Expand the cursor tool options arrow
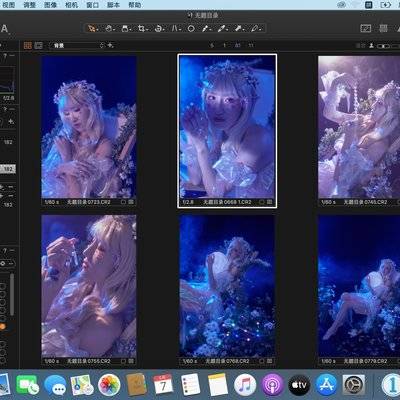 click(x=97, y=30)
